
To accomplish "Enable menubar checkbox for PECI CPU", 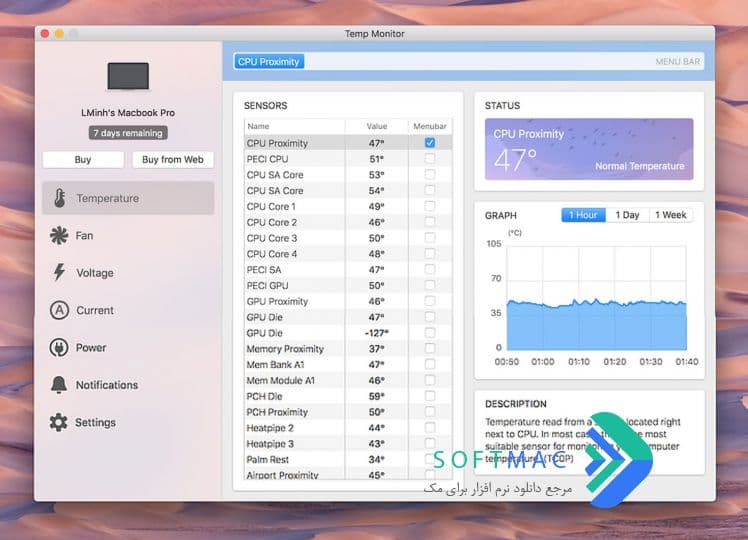I will point(430,158).
